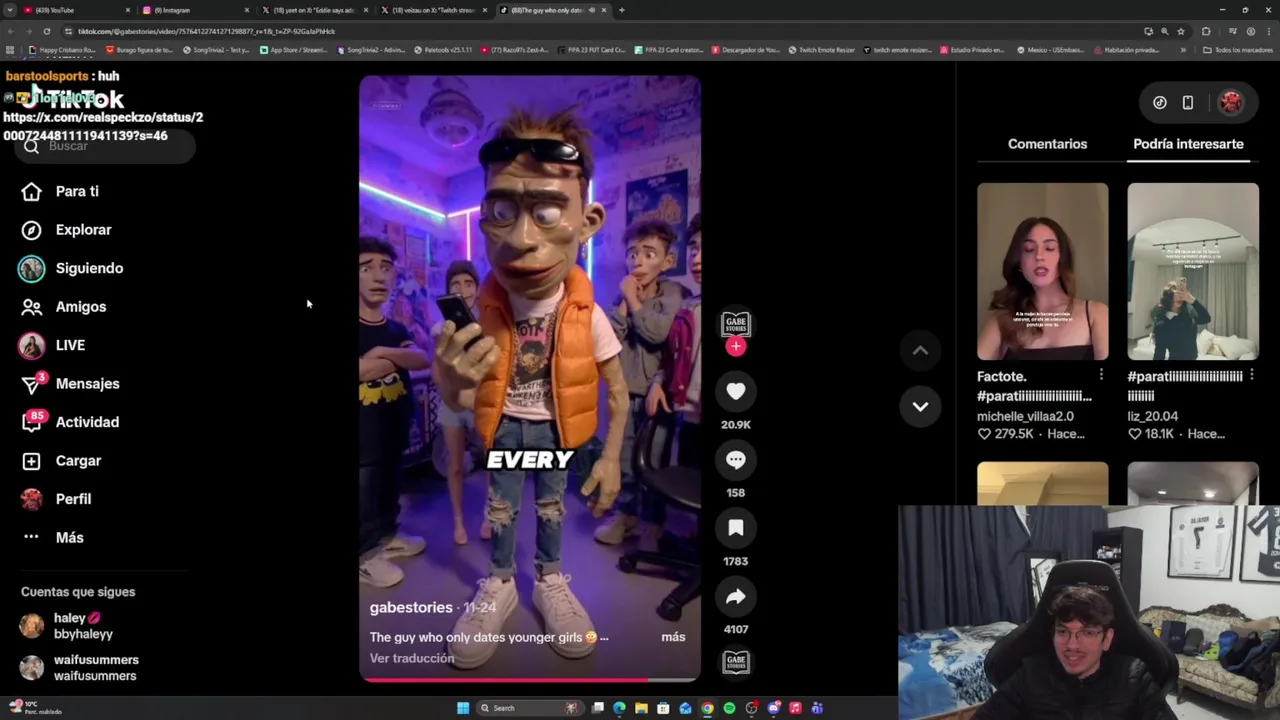Open the Todos los marcadores folder
The image size is (1280, 720).
[1238, 50]
